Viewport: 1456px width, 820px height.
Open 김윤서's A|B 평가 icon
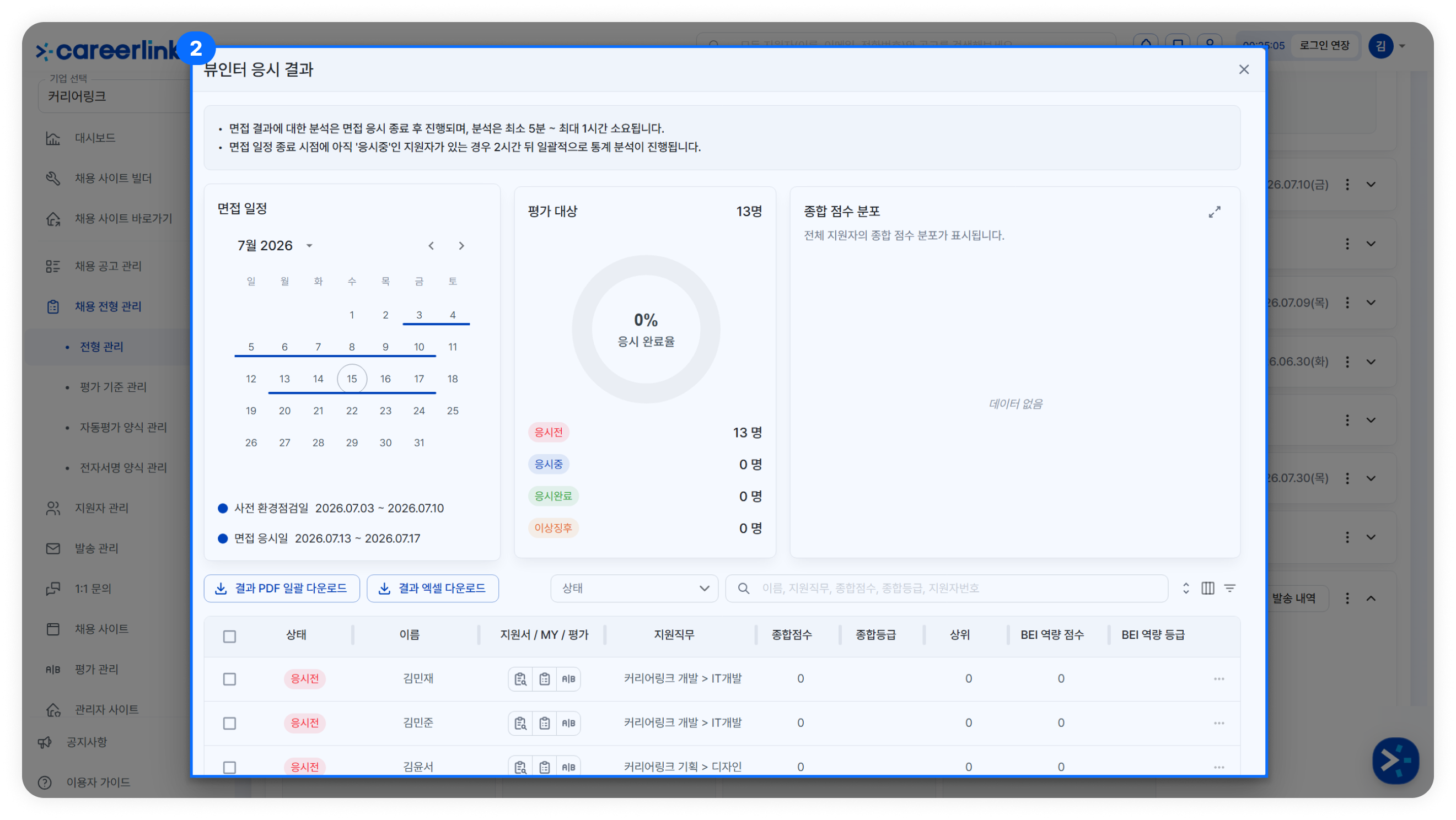[568, 767]
